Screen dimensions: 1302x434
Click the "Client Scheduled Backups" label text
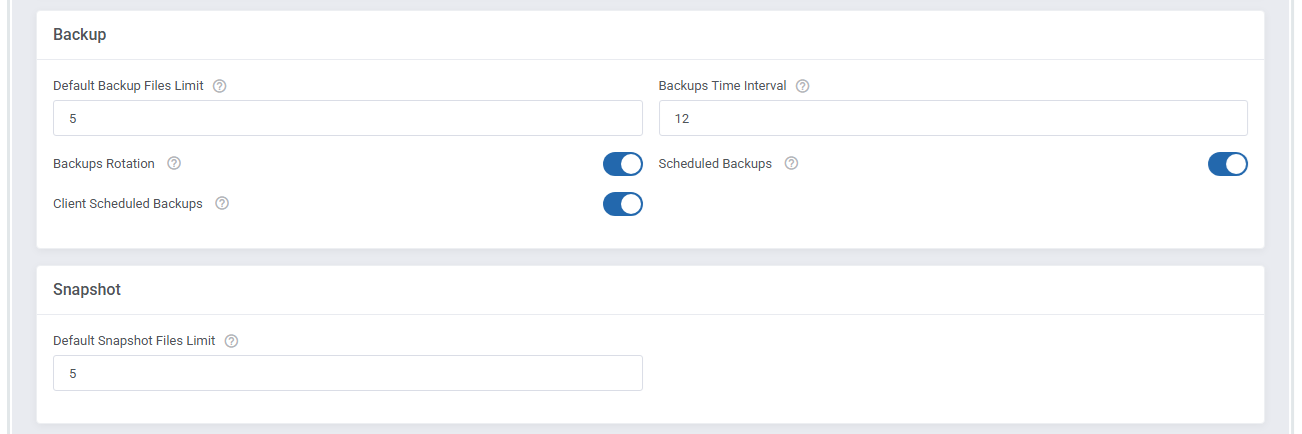(128, 204)
